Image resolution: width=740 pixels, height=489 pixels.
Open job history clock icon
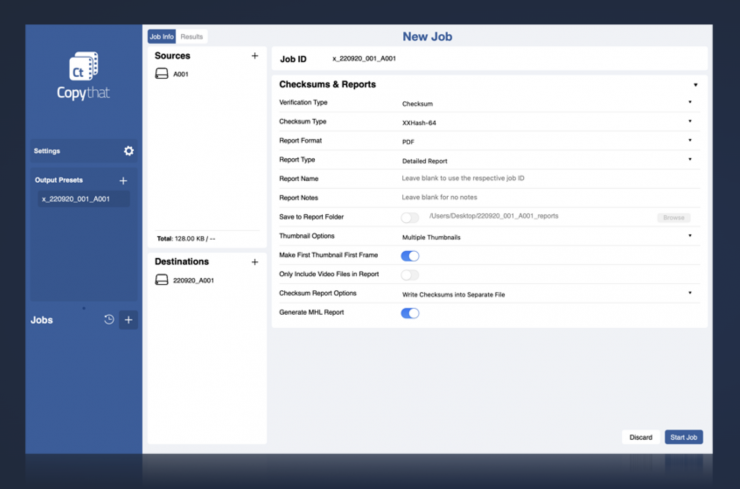point(109,320)
